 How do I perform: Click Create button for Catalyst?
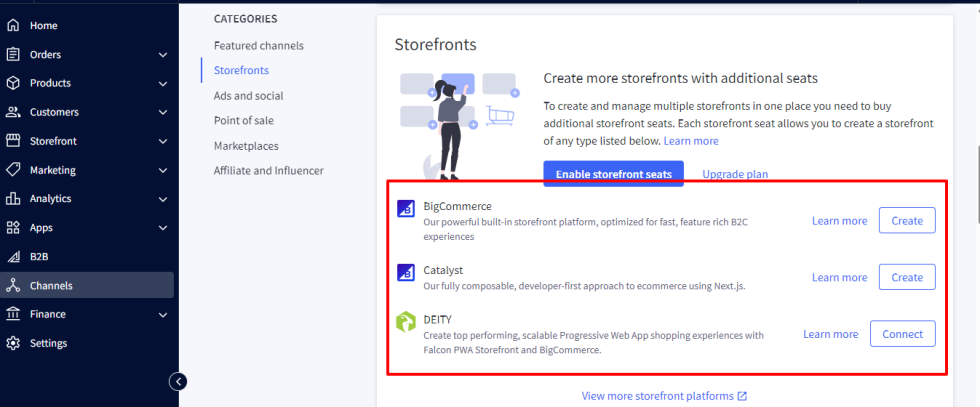[906, 277]
